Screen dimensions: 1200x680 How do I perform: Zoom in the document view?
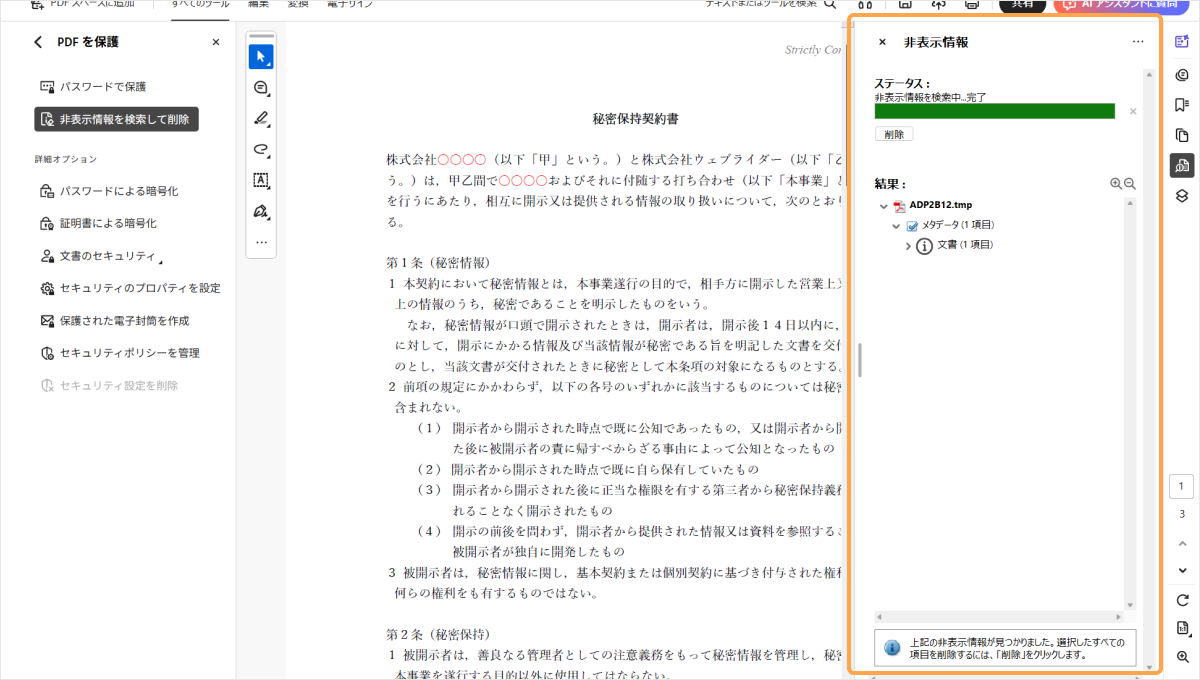point(1182,656)
